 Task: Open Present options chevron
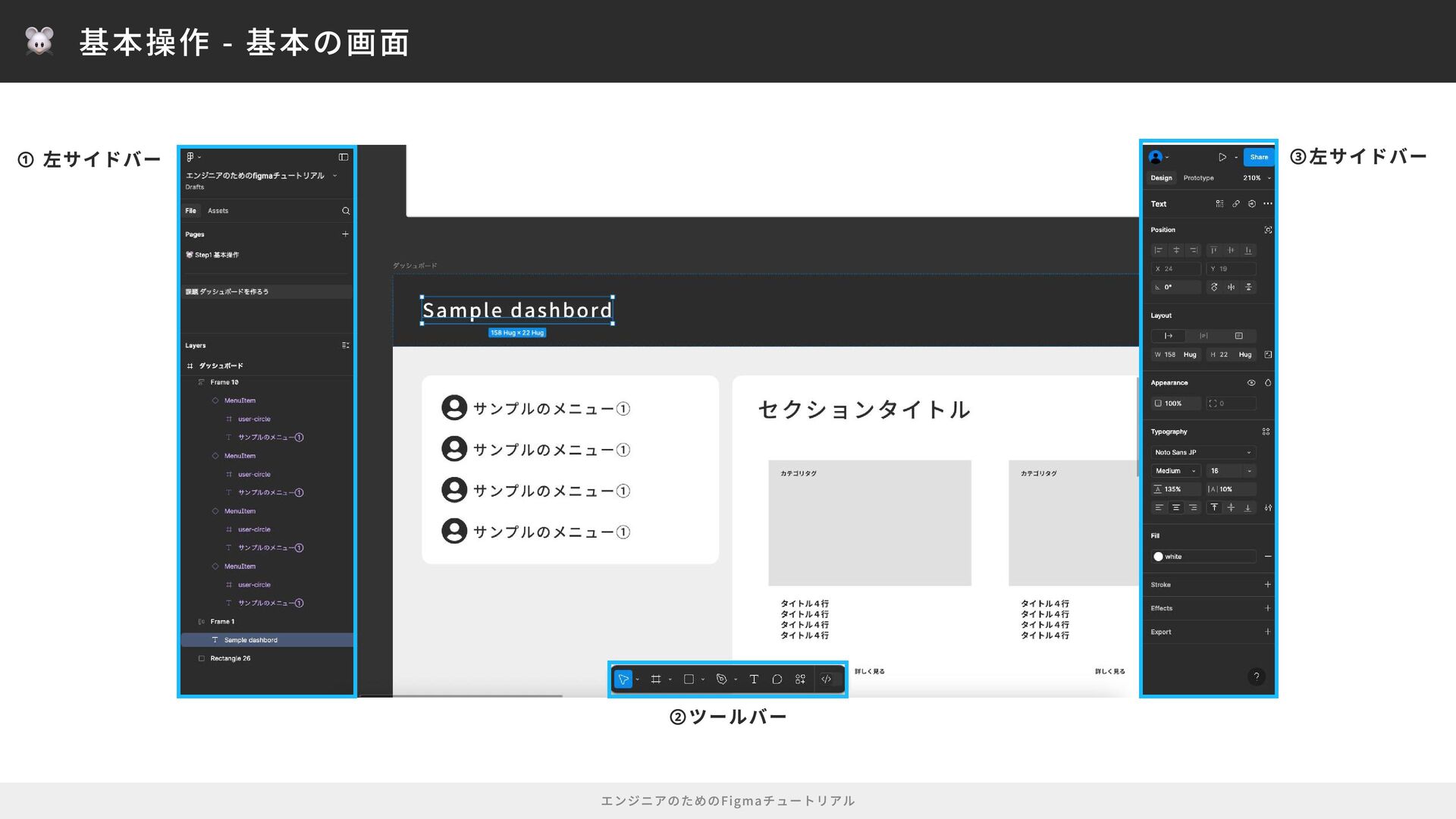coord(1236,158)
